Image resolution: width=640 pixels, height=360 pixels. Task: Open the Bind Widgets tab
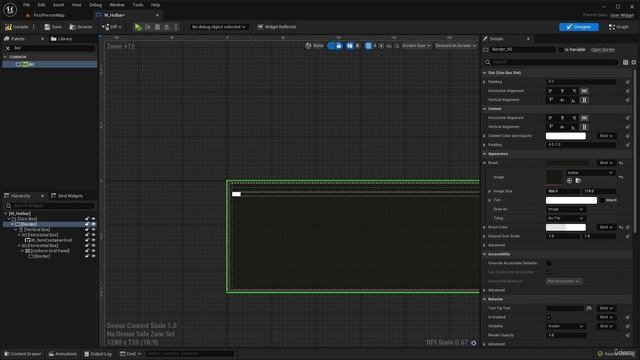[x=67, y=196]
